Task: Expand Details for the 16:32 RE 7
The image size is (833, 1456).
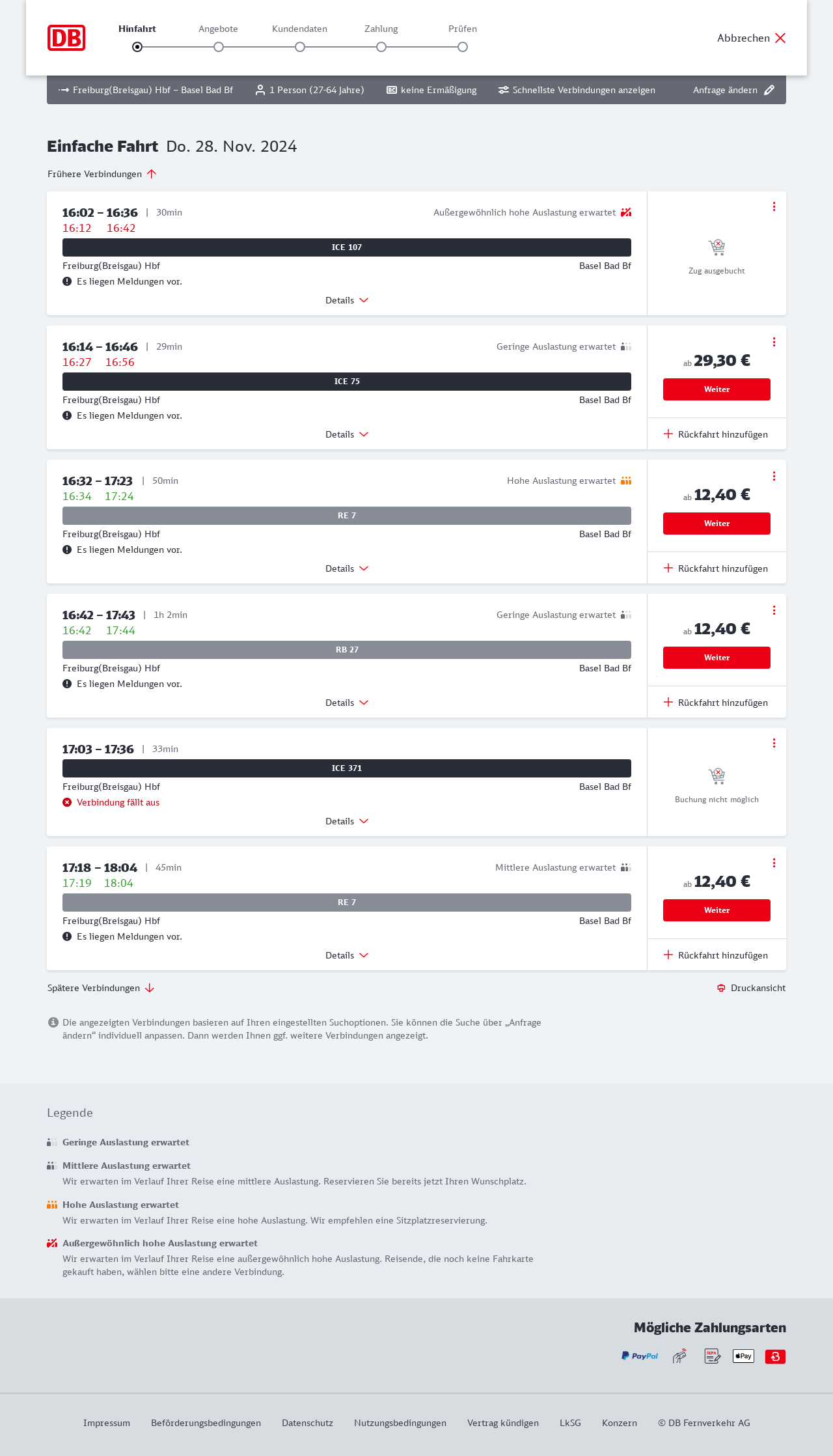Action: pyautogui.click(x=347, y=568)
